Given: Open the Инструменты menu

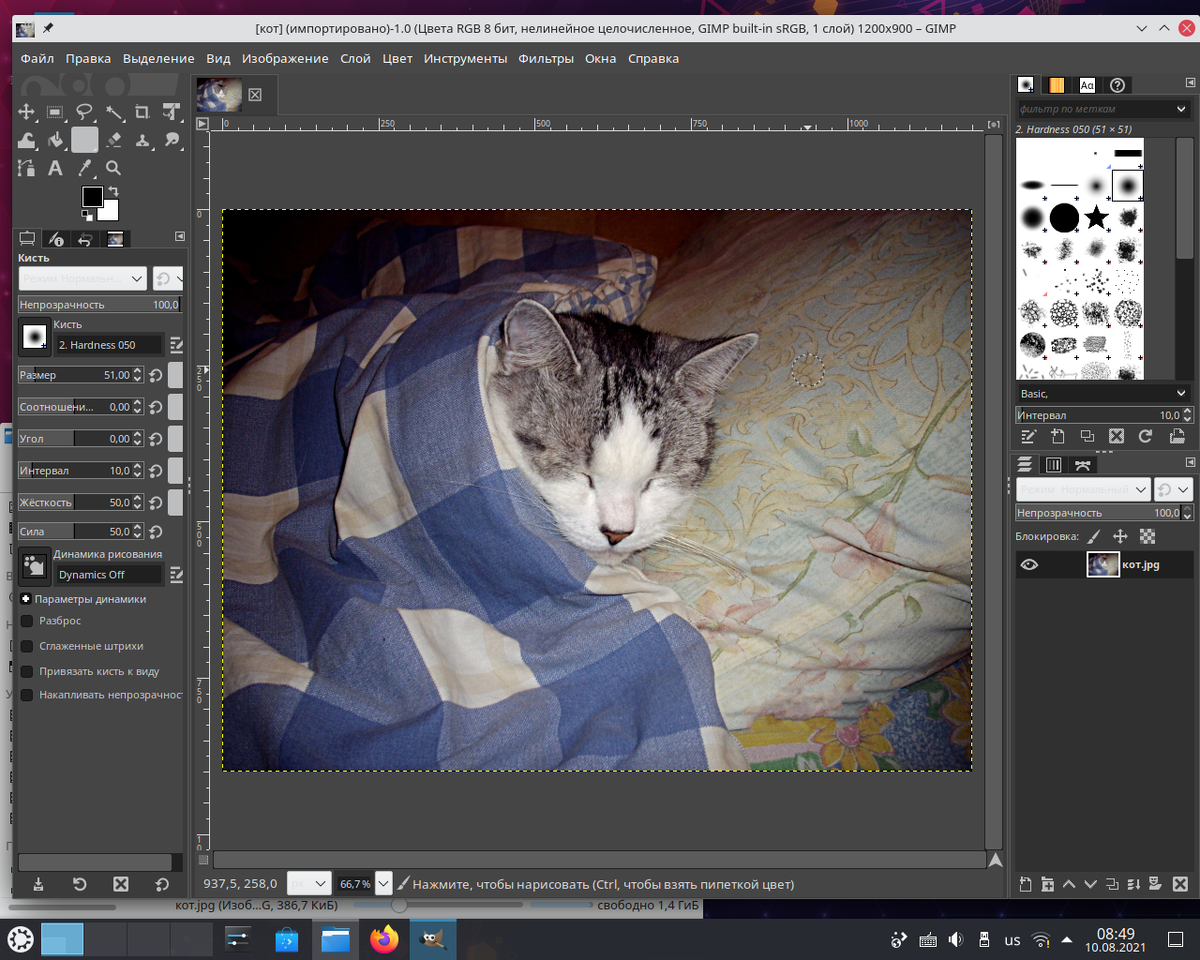Looking at the screenshot, I should point(465,58).
